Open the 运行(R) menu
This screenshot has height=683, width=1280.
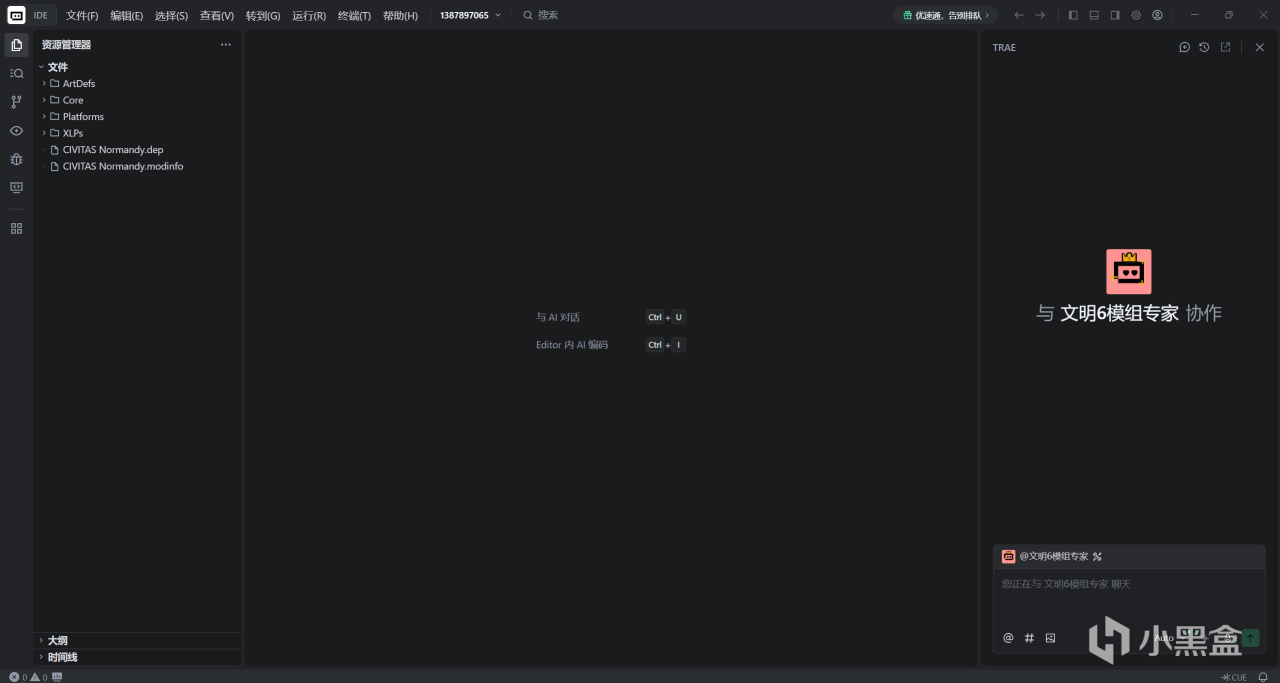point(309,15)
